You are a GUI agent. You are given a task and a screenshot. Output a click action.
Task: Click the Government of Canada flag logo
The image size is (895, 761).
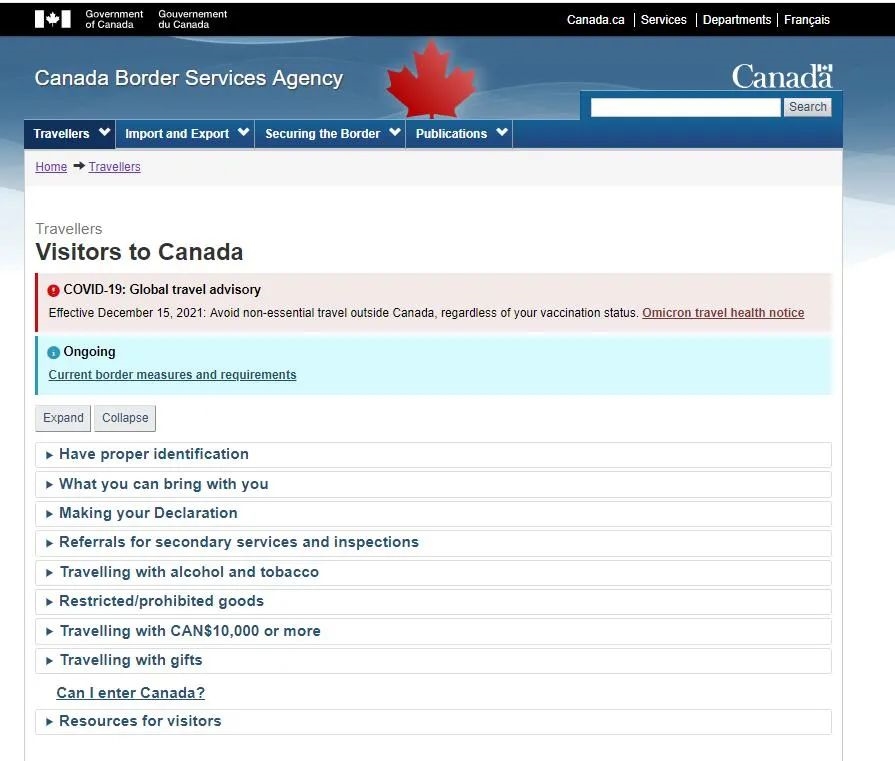pos(52,19)
